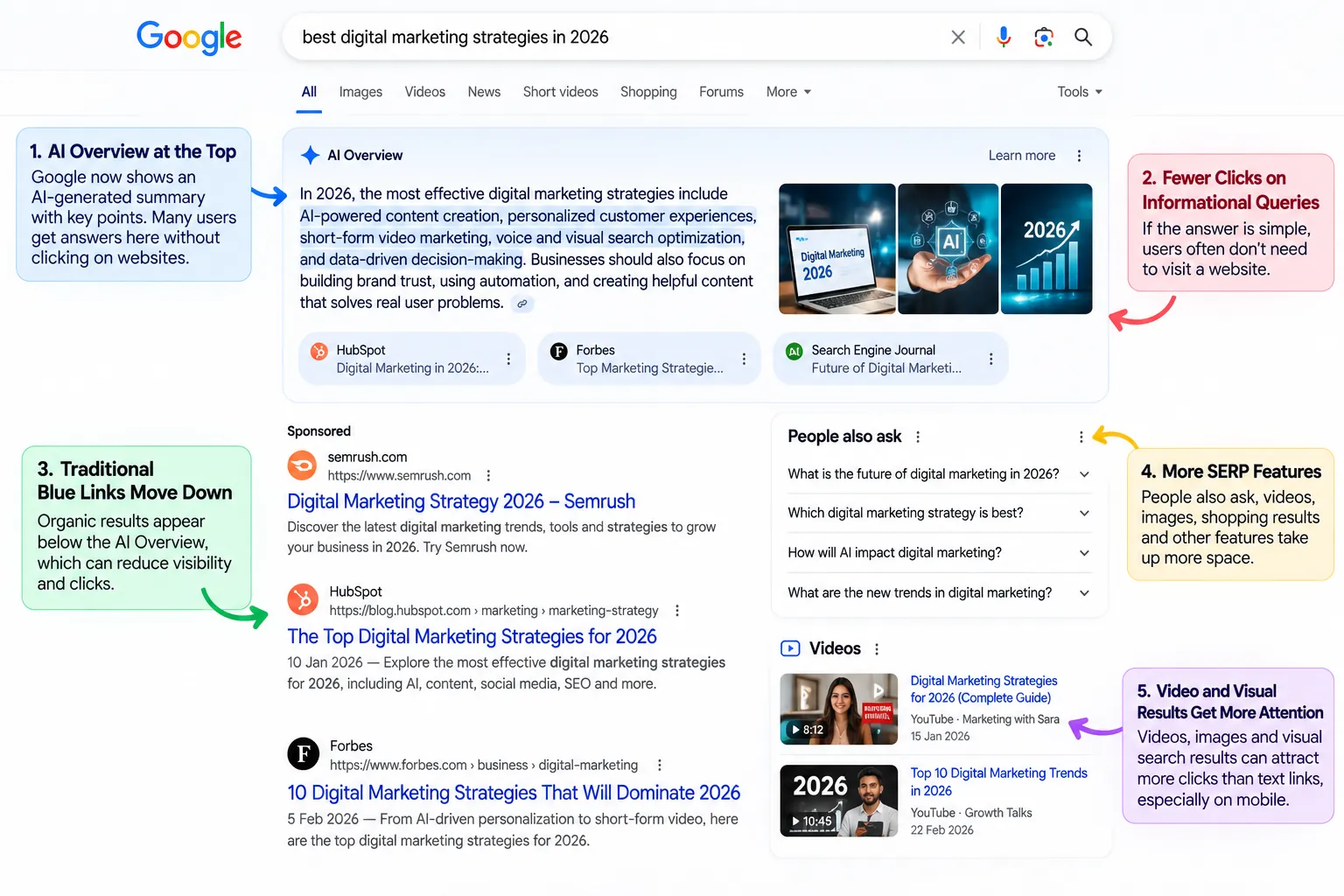Play the 10:45 video thumbnail
Viewport: 1344px width, 896px height.
point(839,801)
